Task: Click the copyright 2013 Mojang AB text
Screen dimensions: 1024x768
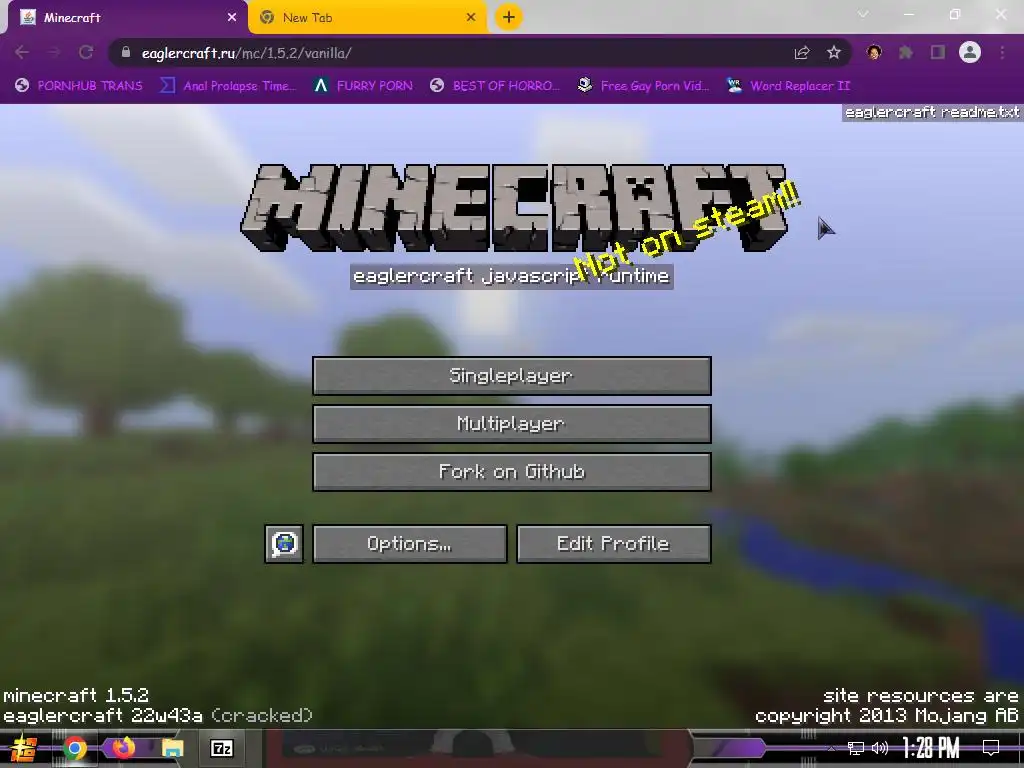Action: 887,716
